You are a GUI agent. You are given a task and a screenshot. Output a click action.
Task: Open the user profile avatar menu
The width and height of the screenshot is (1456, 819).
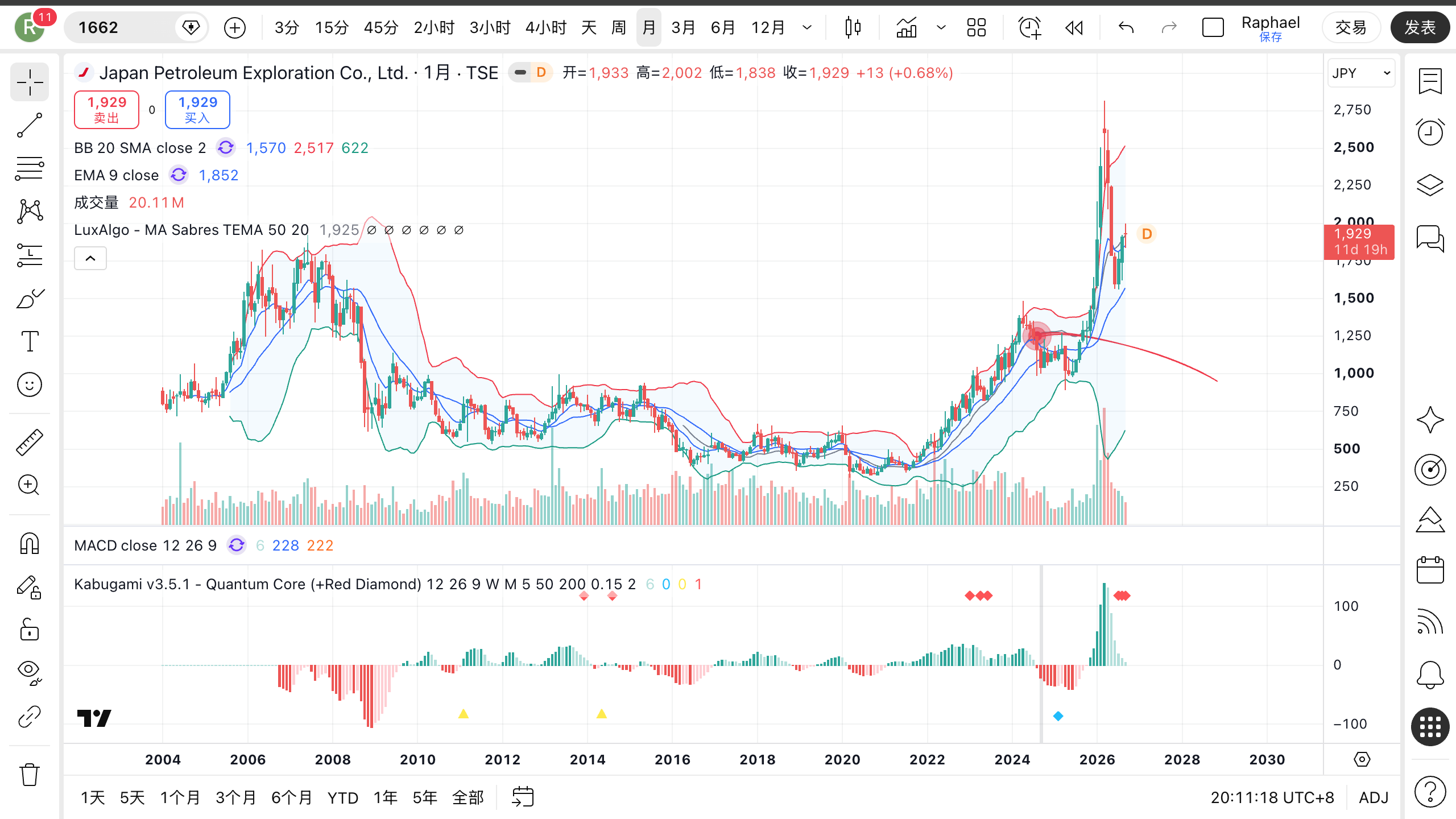pyautogui.click(x=30, y=27)
